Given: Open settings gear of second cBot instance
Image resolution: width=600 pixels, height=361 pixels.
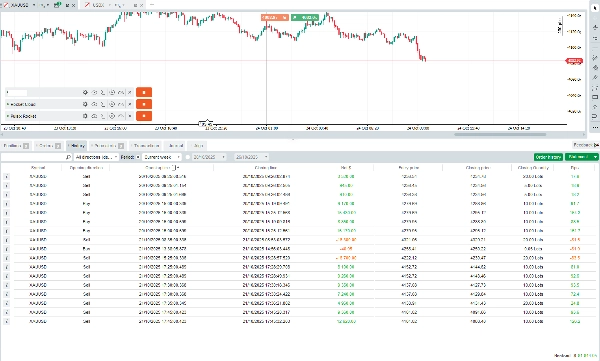Looking at the screenshot, I should [x=85, y=104].
